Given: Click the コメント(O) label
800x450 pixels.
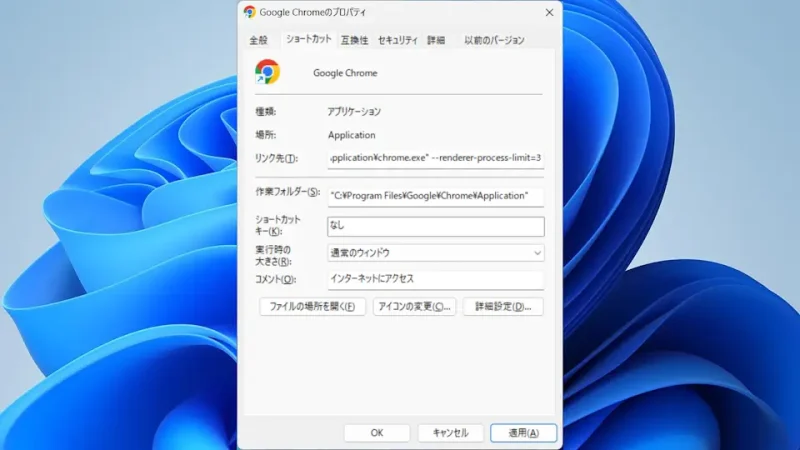Looking at the screenshot, I should pyautogui.click(x=276, y=279).
